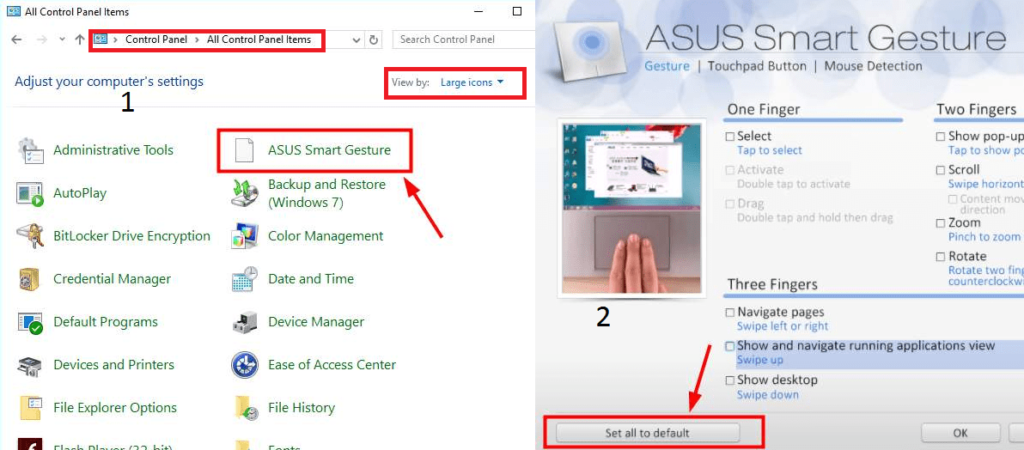Switch to the Mouse Detection tab
This screenshot has width=1024, height=450.
tap(873, 66)
